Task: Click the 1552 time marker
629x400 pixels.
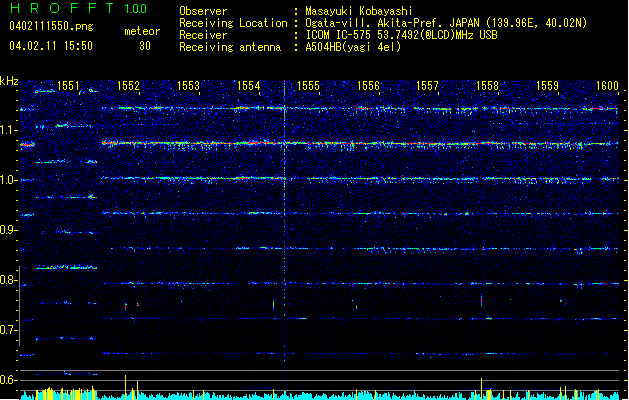Action: click(x=128, y=86)
